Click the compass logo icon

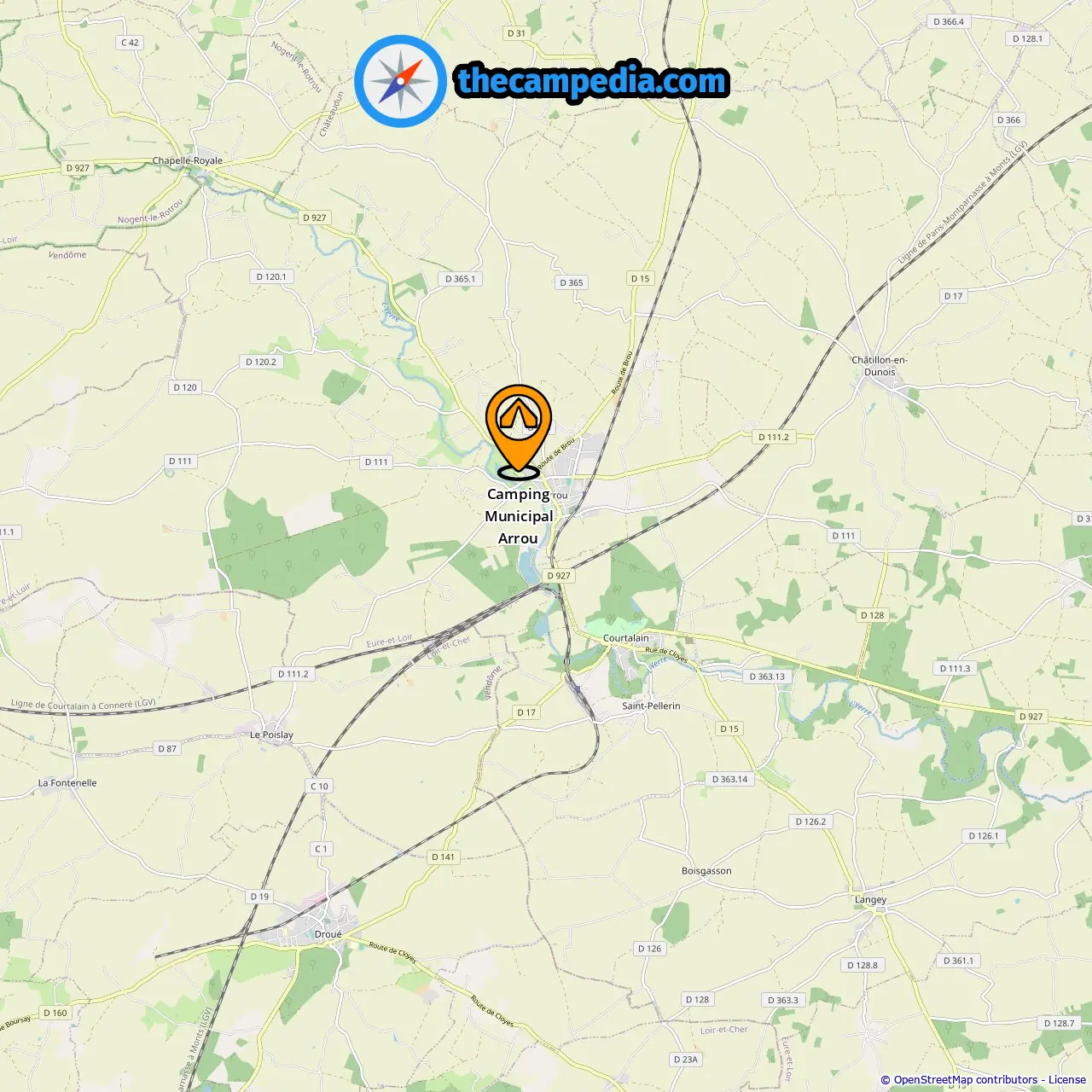[x=401, y=81]
